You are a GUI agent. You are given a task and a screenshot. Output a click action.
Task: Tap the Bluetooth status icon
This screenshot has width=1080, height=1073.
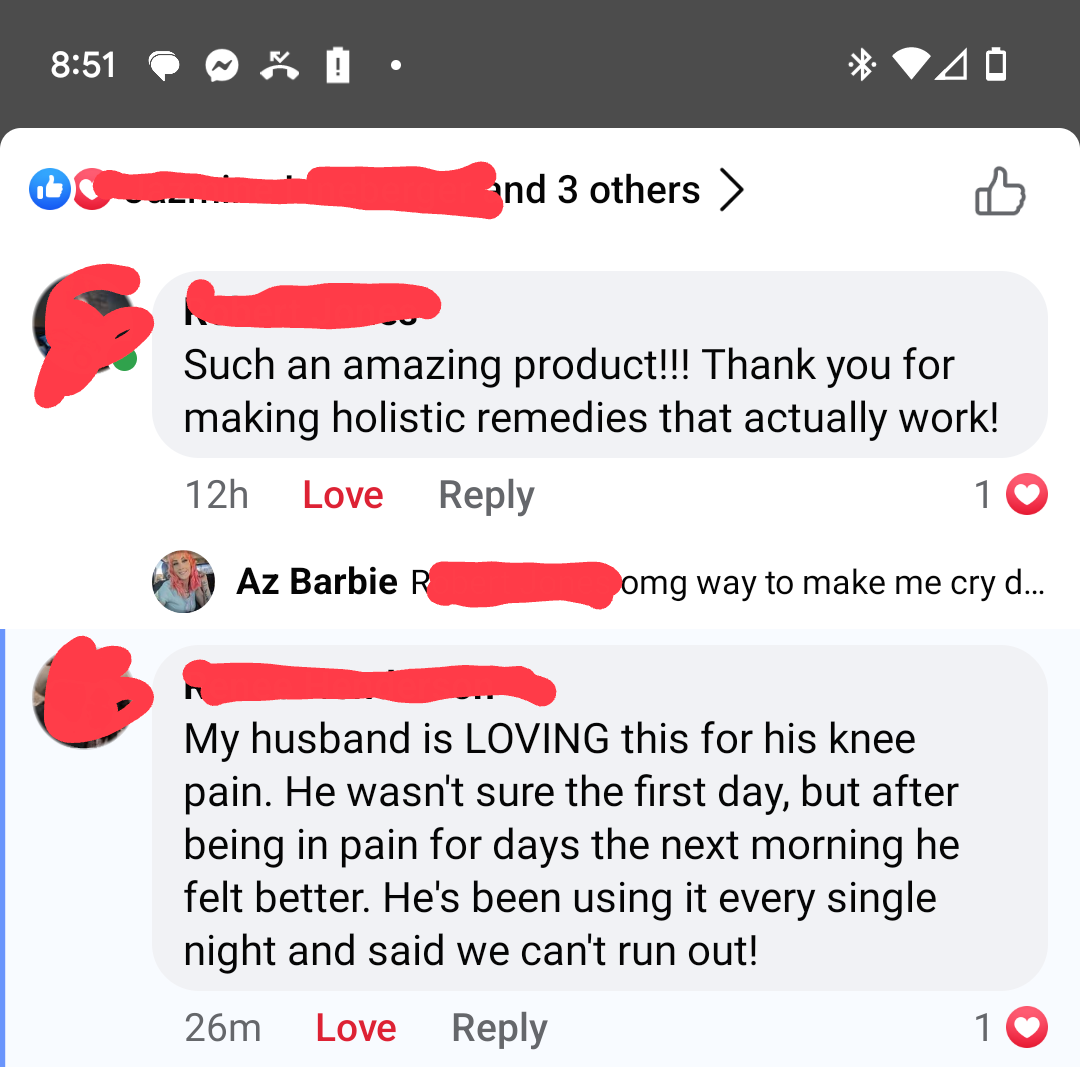pyautogui.click(x=861, y=65)
